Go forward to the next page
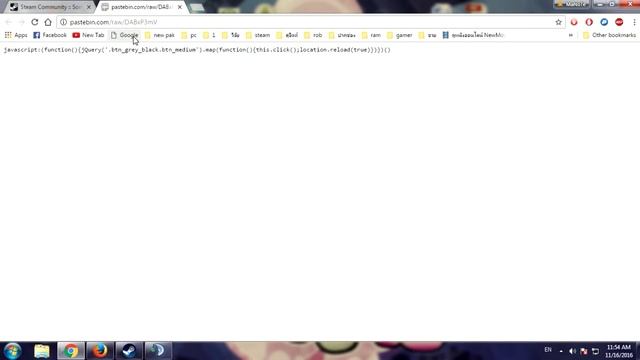The width and height of the screenshot is (640, 360). [x=22, y=22]
